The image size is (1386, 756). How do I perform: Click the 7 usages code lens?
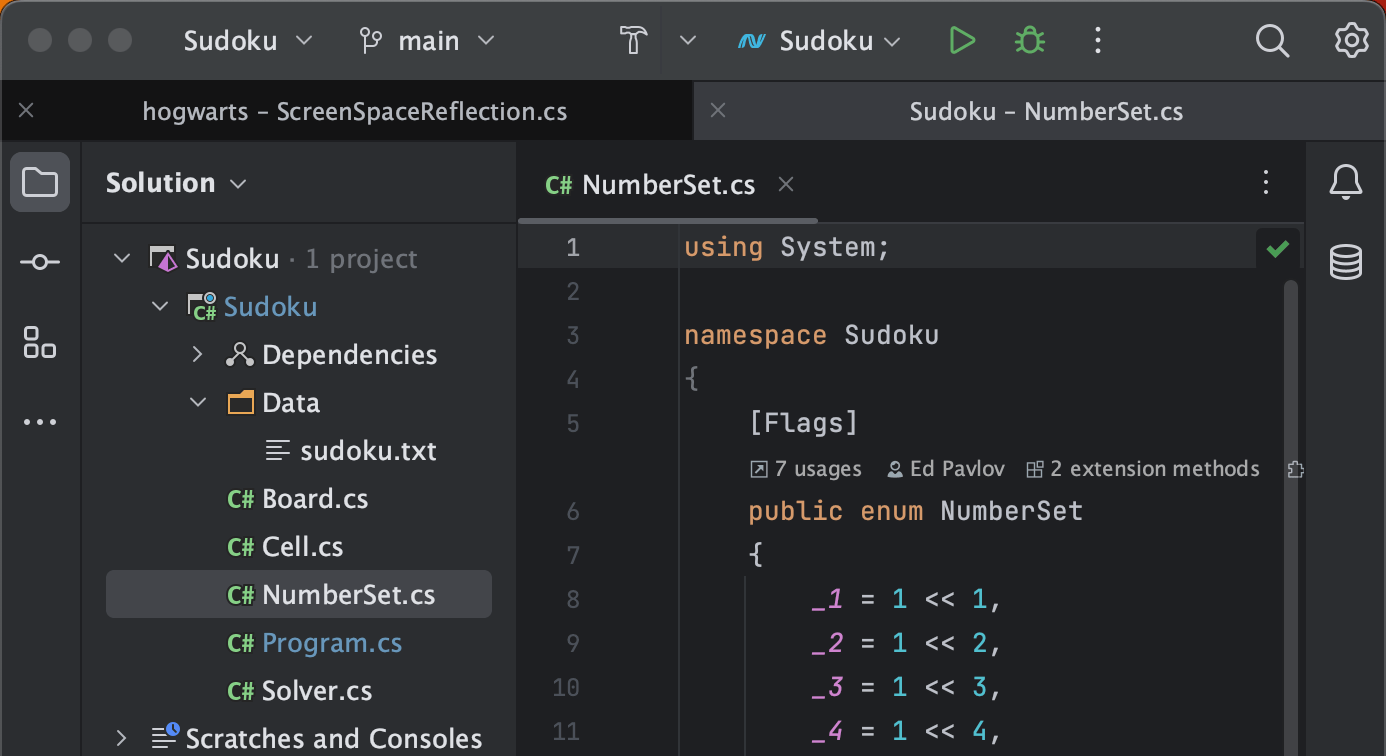click(805, 469)
